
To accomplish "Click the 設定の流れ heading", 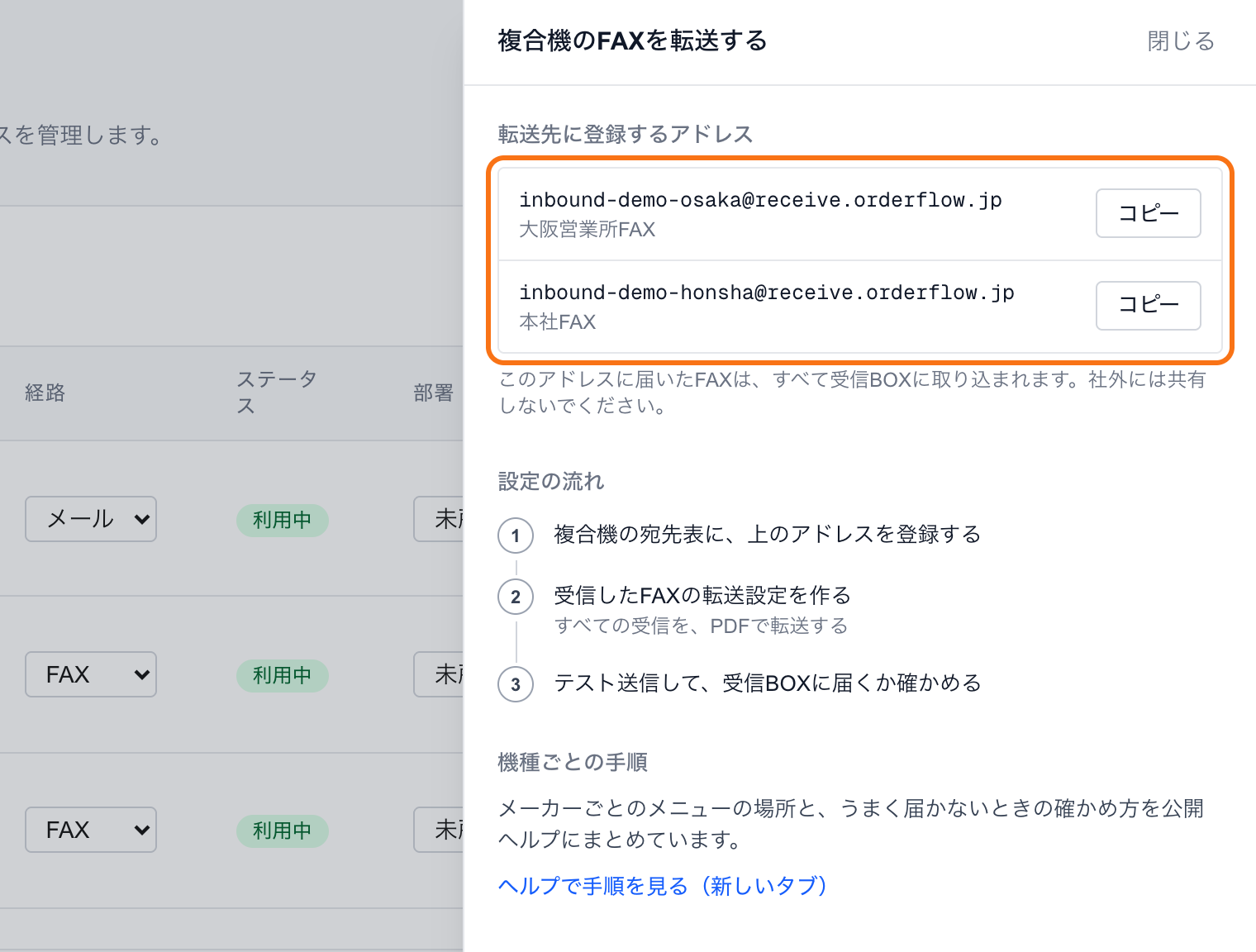I will pyautogui.click(x=551, y=481).
